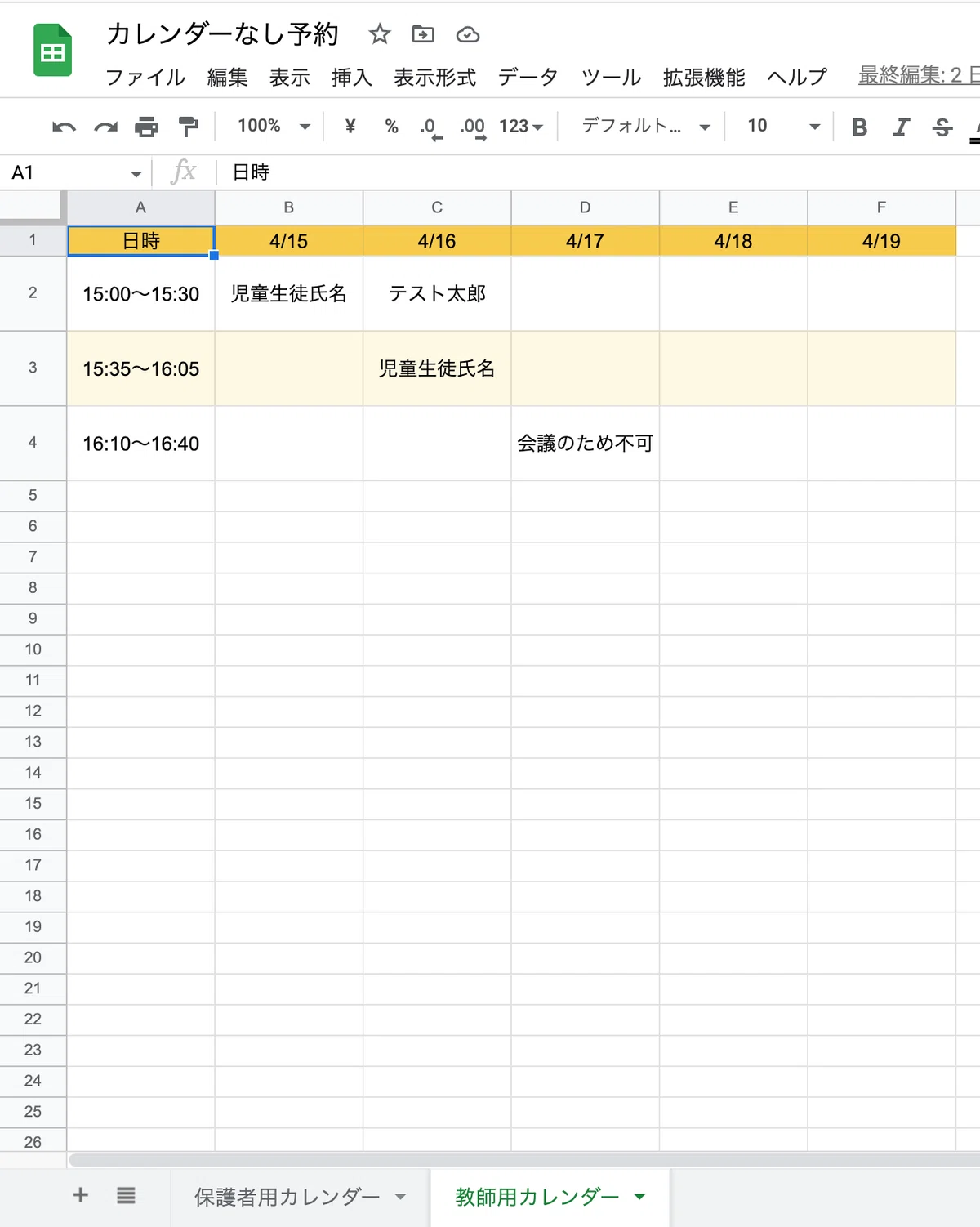Click the undo arrow icon
980x1227 pixels.
tap(64, 127)
